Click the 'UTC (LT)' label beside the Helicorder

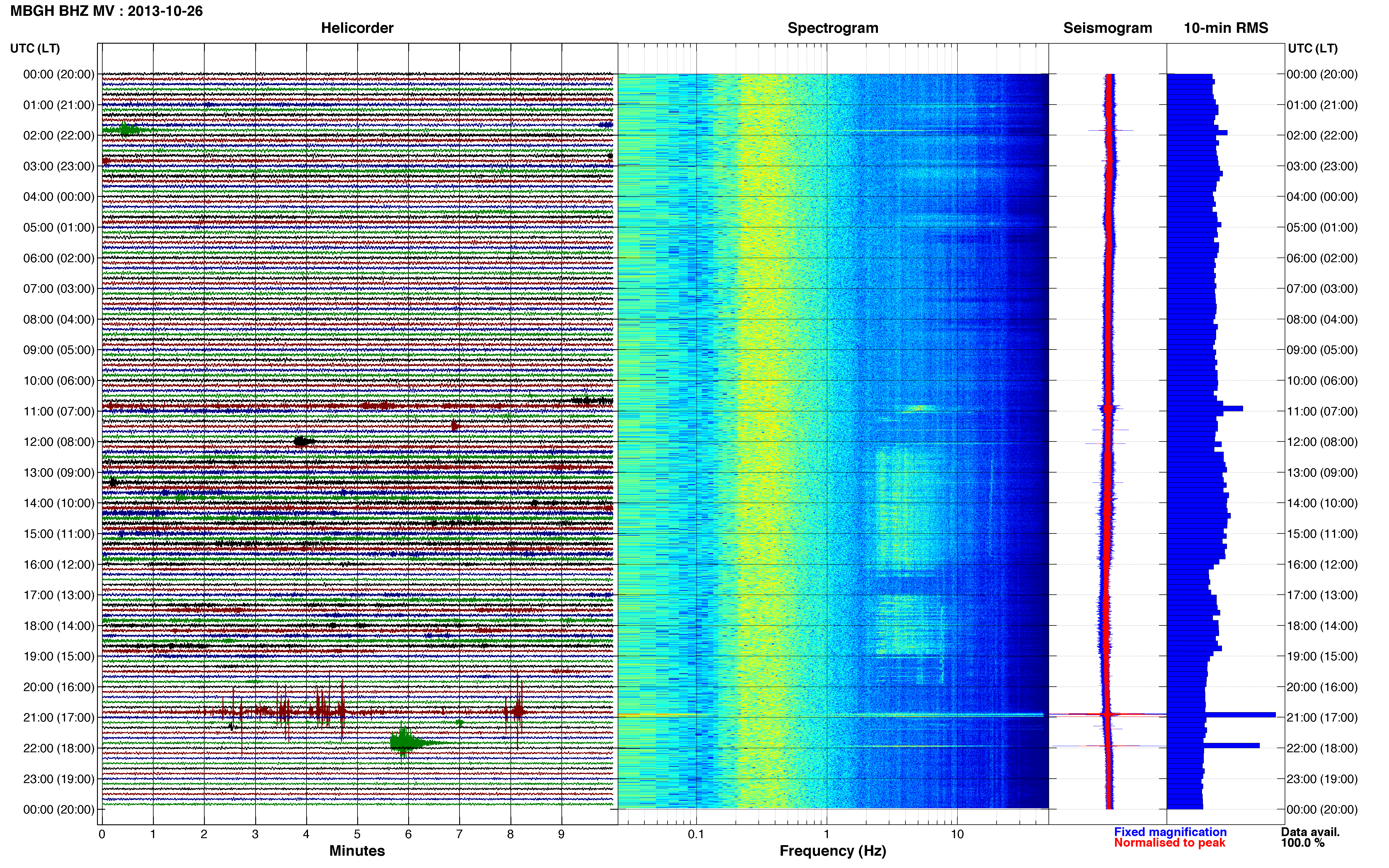(x=35, y=48)
